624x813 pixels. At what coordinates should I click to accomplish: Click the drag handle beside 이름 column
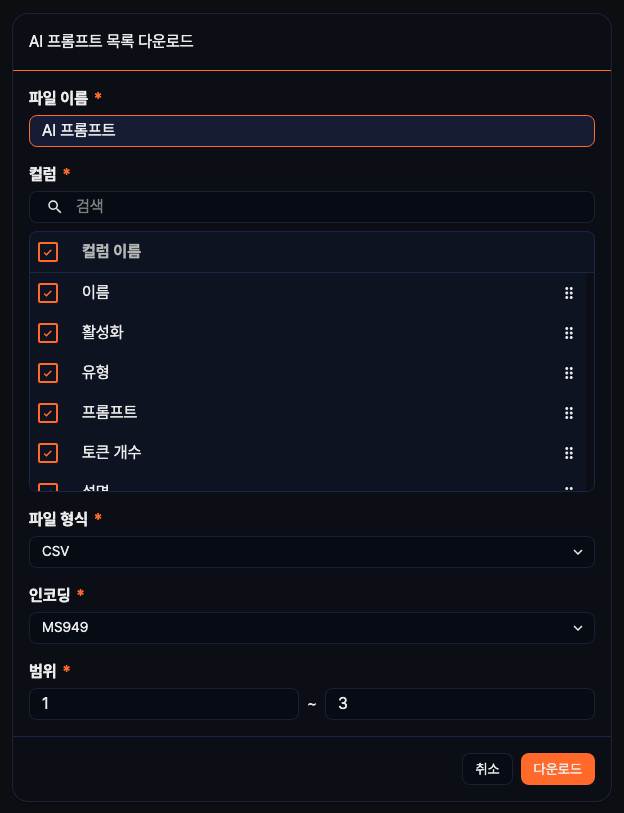click(568, 292)
